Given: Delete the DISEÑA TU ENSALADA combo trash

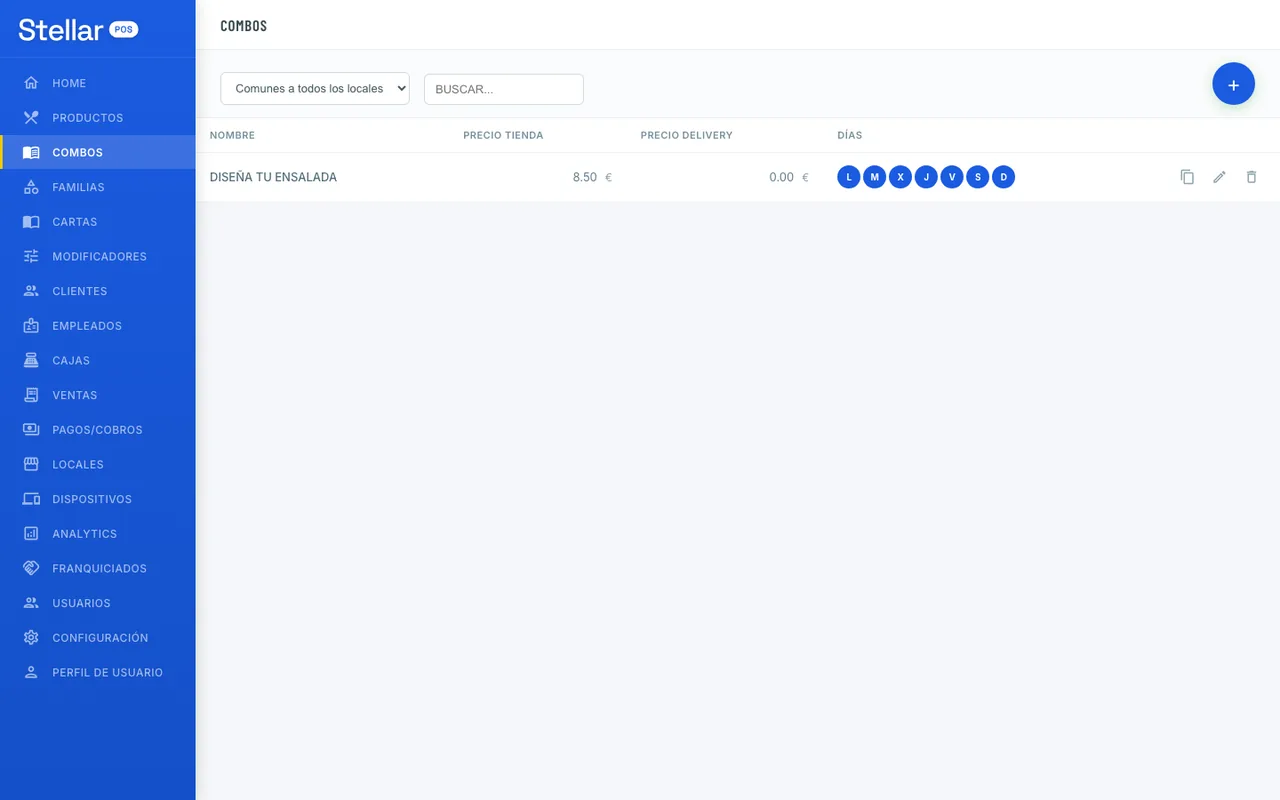Looking at the screenshot, I should (1251, 177).
